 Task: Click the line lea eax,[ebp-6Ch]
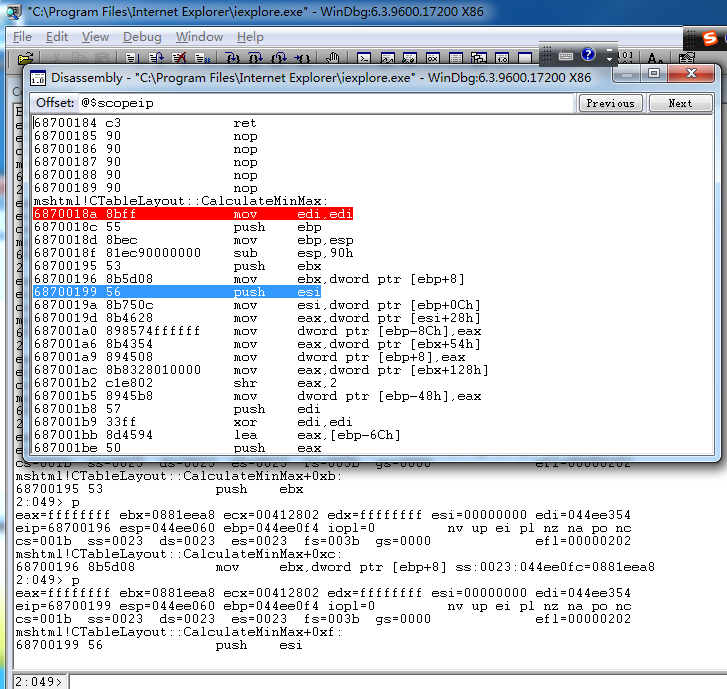click(x=217, y=434)
